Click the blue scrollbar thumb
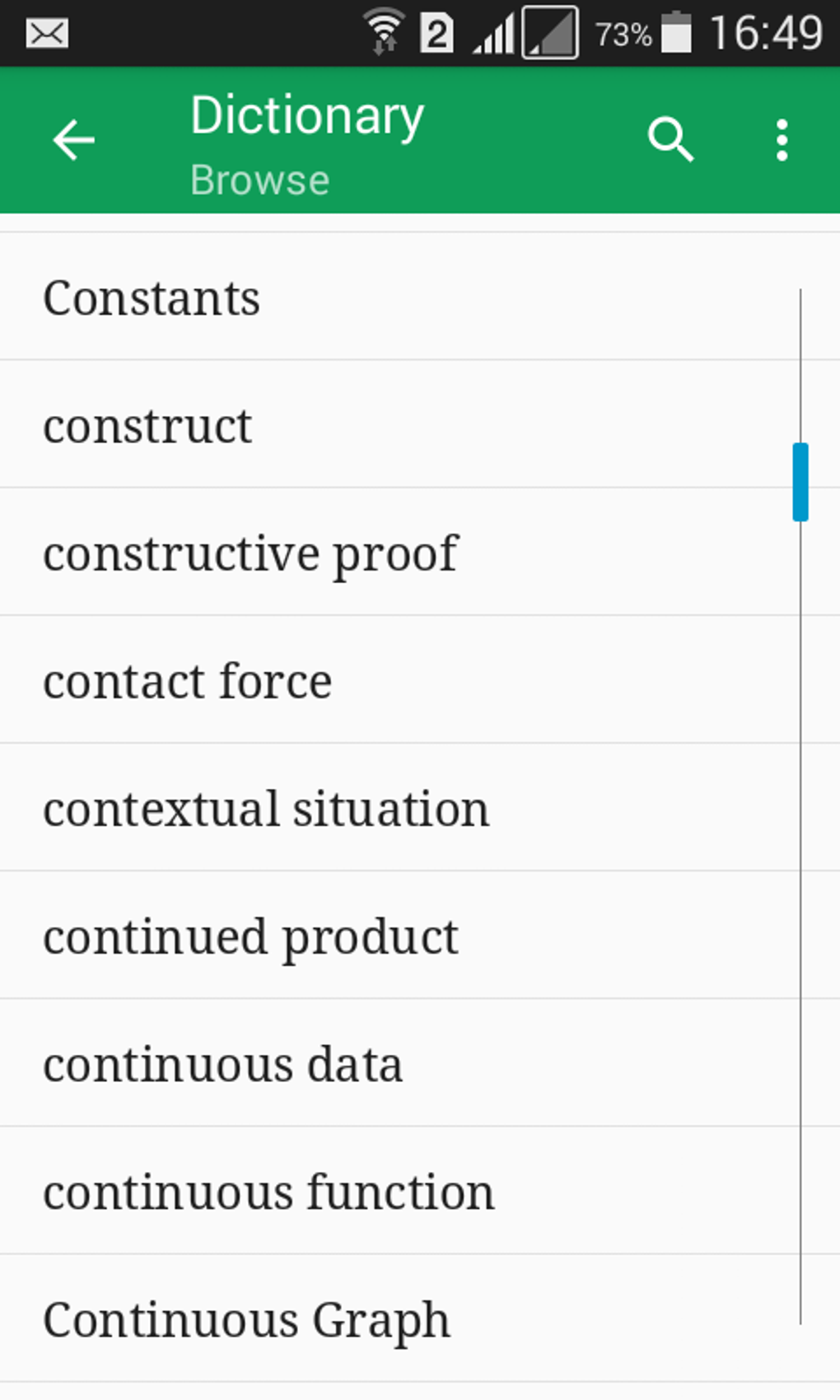The height and width of the screenshot is (1400, 840). pyautogui.click(x=800, y=482)
